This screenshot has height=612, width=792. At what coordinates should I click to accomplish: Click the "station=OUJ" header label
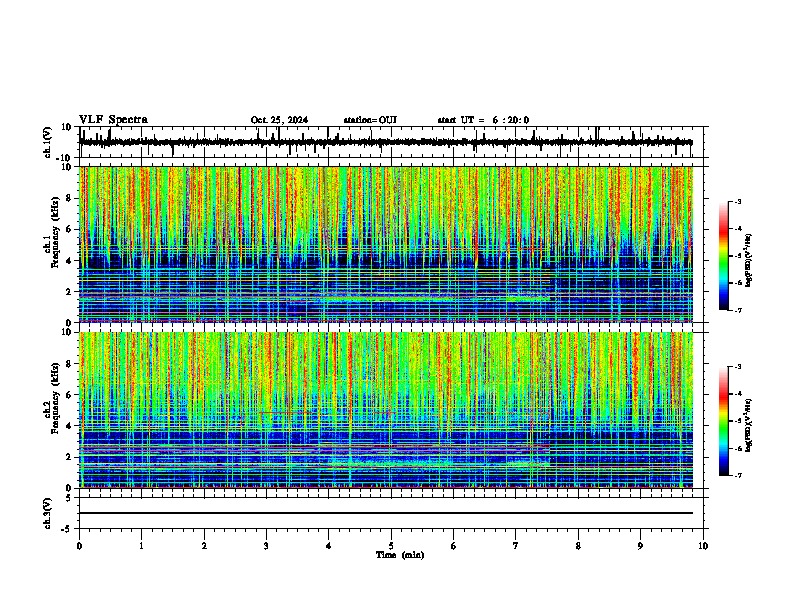coord(370,120)
